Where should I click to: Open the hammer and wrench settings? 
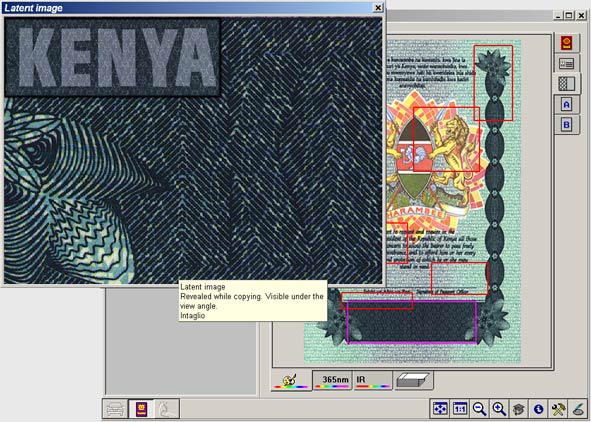pyautogui.click(x=558, y=408)
